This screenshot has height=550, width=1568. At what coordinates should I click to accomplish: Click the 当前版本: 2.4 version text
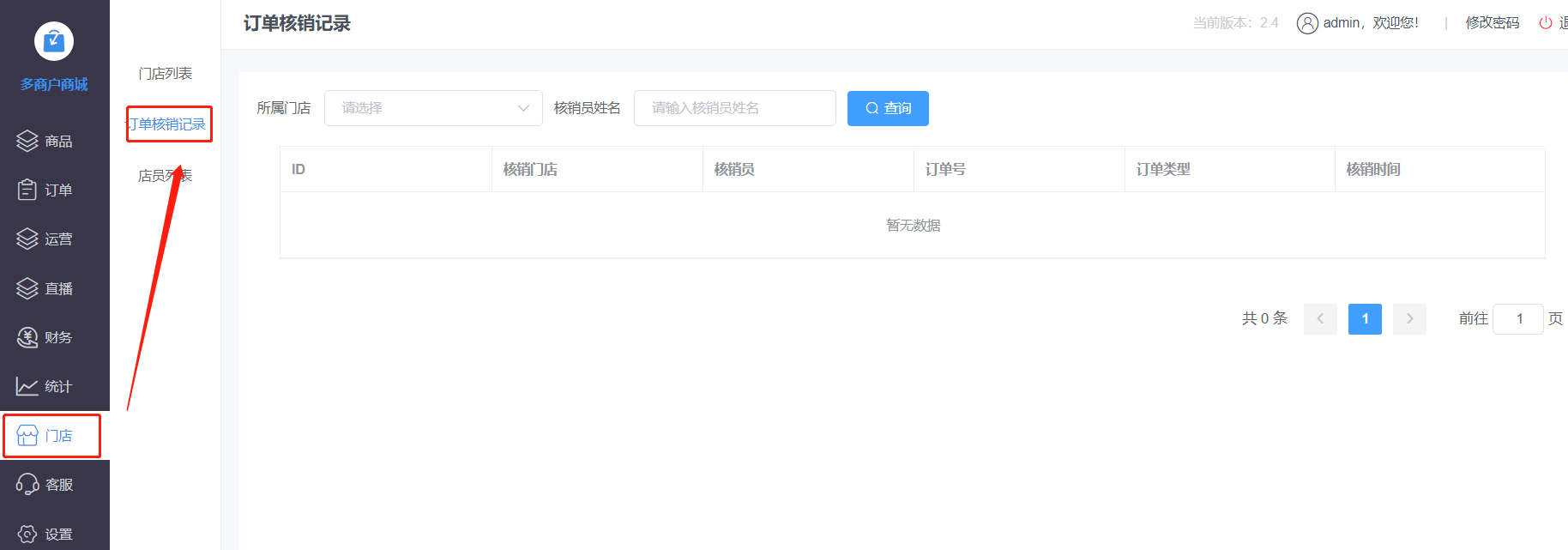pyautogui.click(x=1235, y=23)
